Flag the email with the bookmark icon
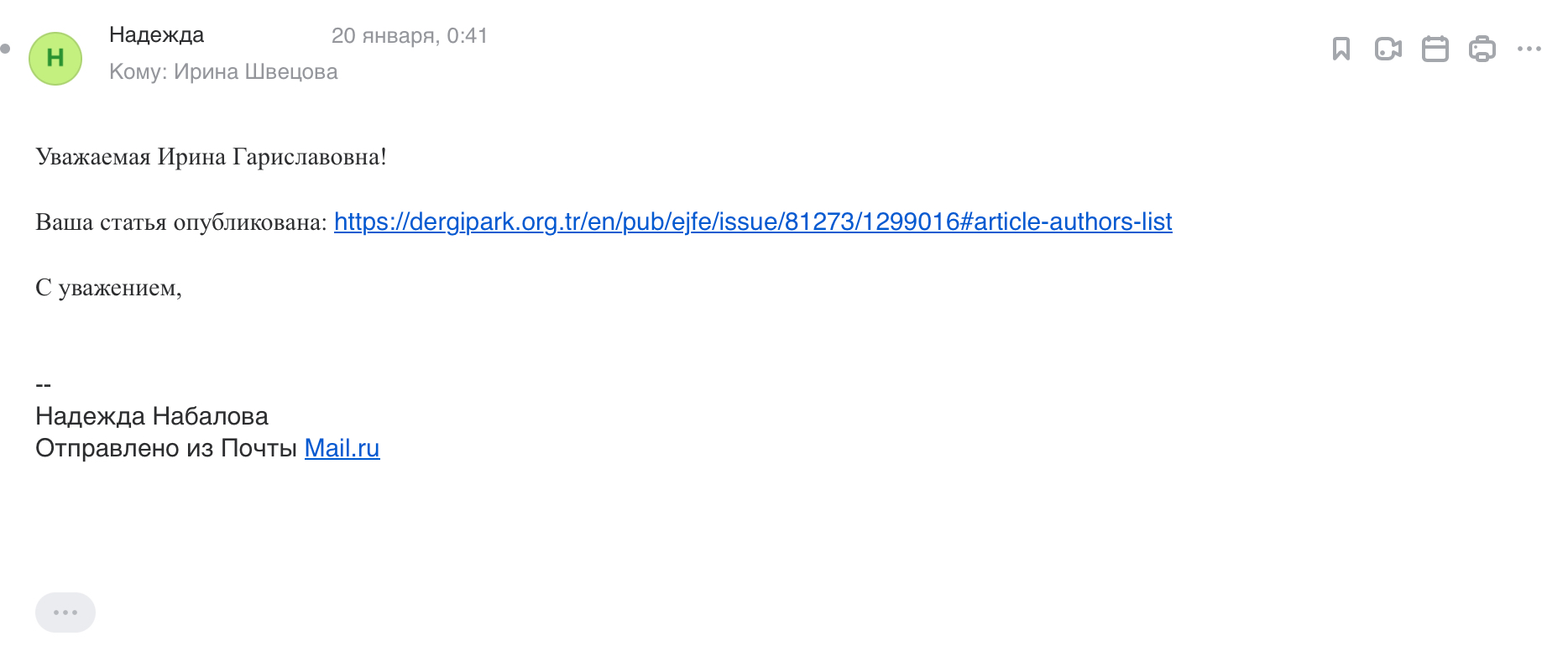1568x662 pixels. point(1341,49)
